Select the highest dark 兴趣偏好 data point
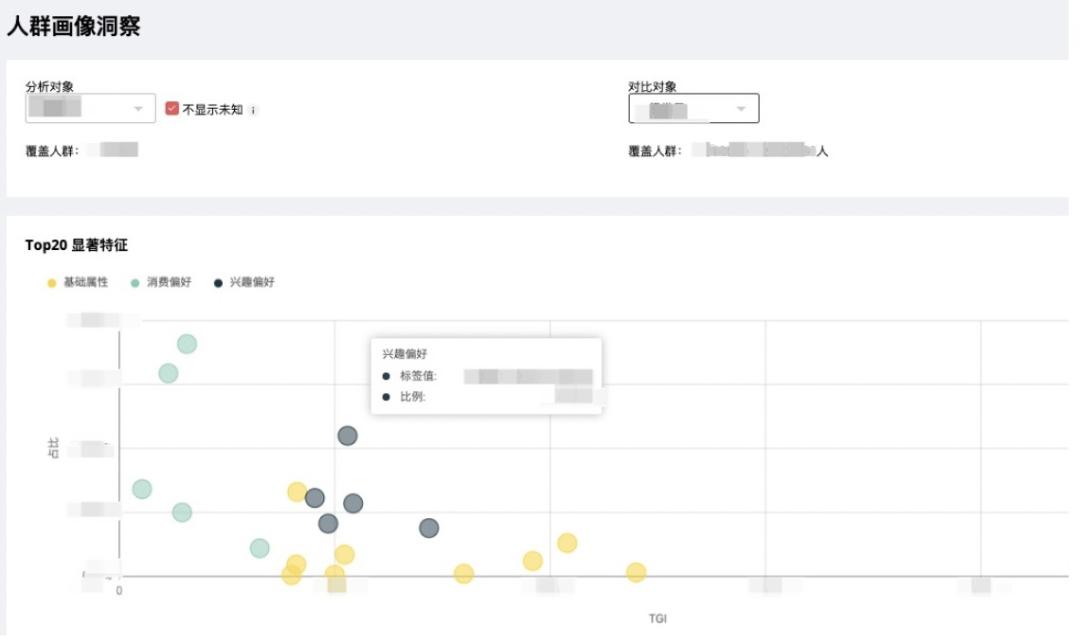This screenshot has width=1080, height=643. click(347, 436)
